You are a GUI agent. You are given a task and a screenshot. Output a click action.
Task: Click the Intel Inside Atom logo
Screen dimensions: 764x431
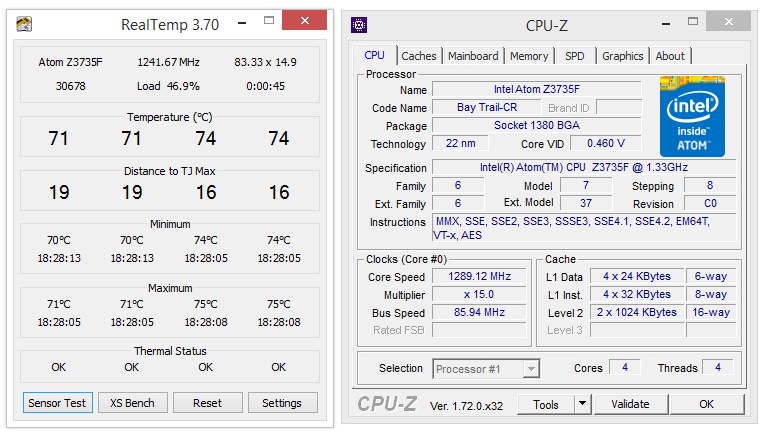point(692,115)
